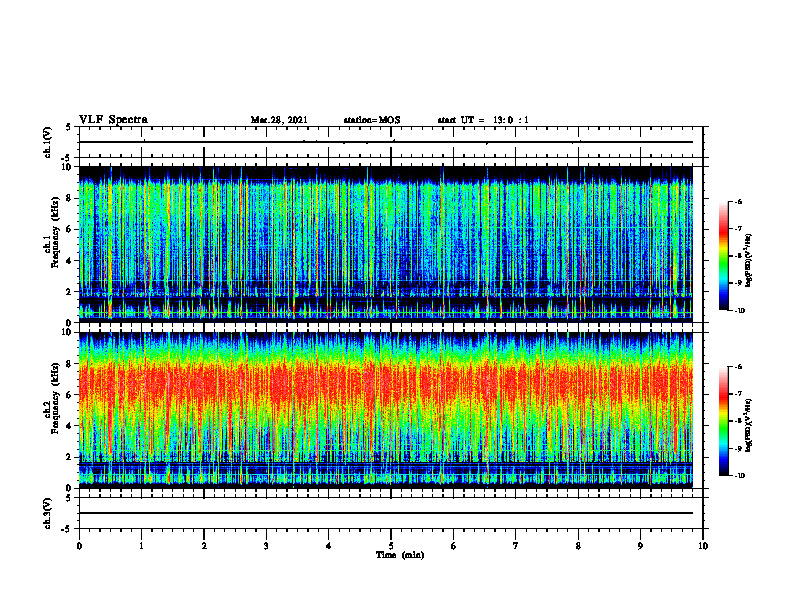The width and height of the screenshot is (792, 612).
Task: Click time axis tick label "6"
Action: (454, 546)
